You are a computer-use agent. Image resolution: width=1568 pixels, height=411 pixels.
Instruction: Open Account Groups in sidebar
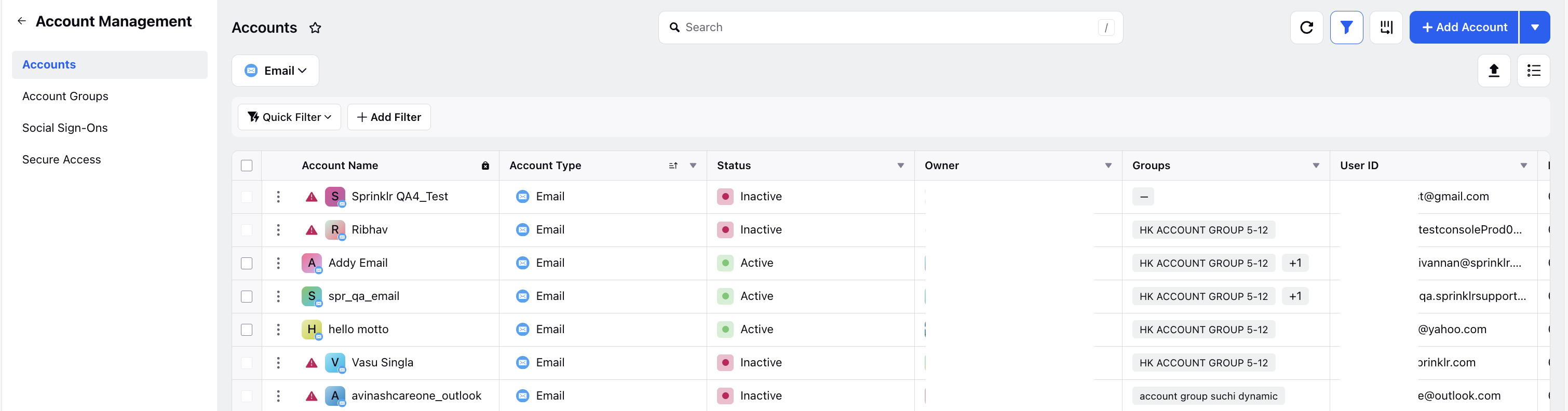pos(65,96)
